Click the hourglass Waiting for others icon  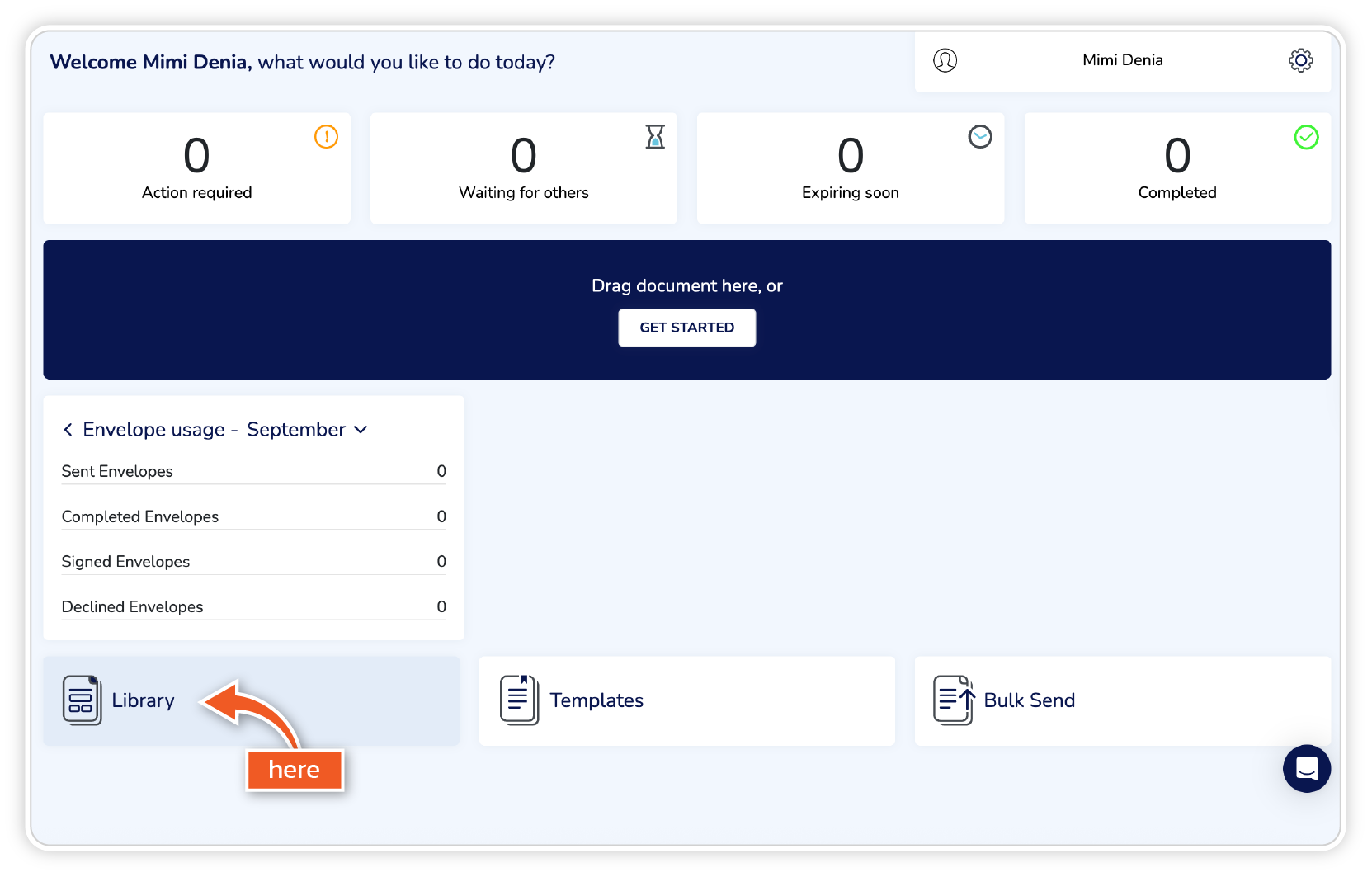[x=655, y=136]
